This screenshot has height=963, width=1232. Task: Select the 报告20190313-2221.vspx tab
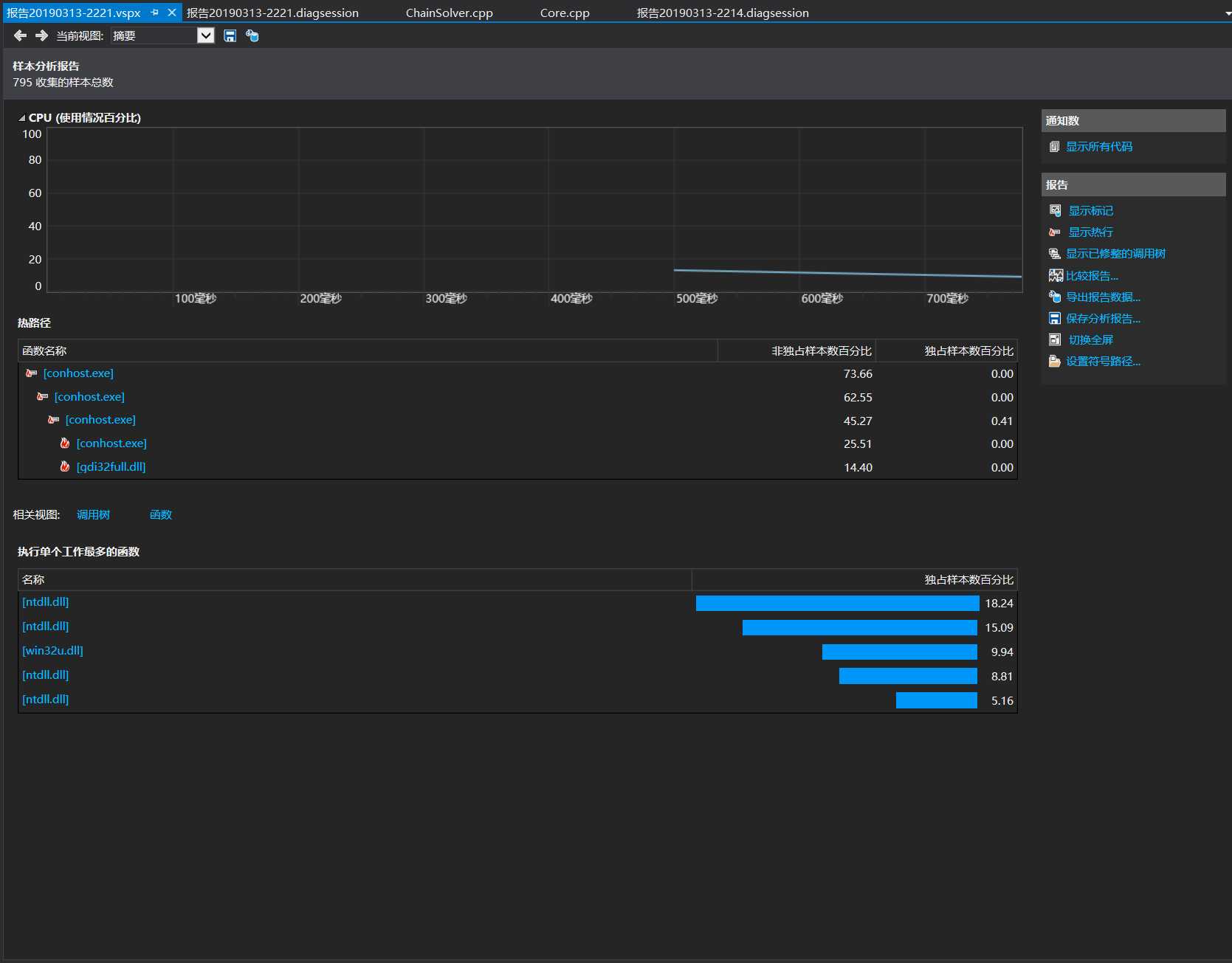[74, 13]
